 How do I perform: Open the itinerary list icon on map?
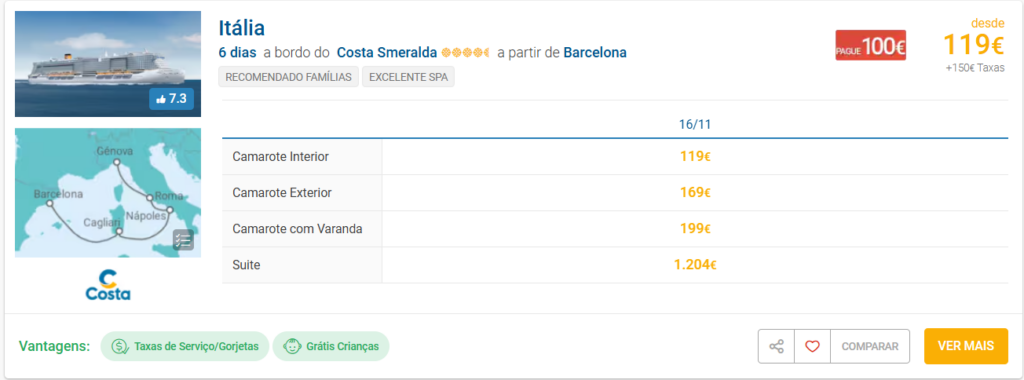(184, 240)
